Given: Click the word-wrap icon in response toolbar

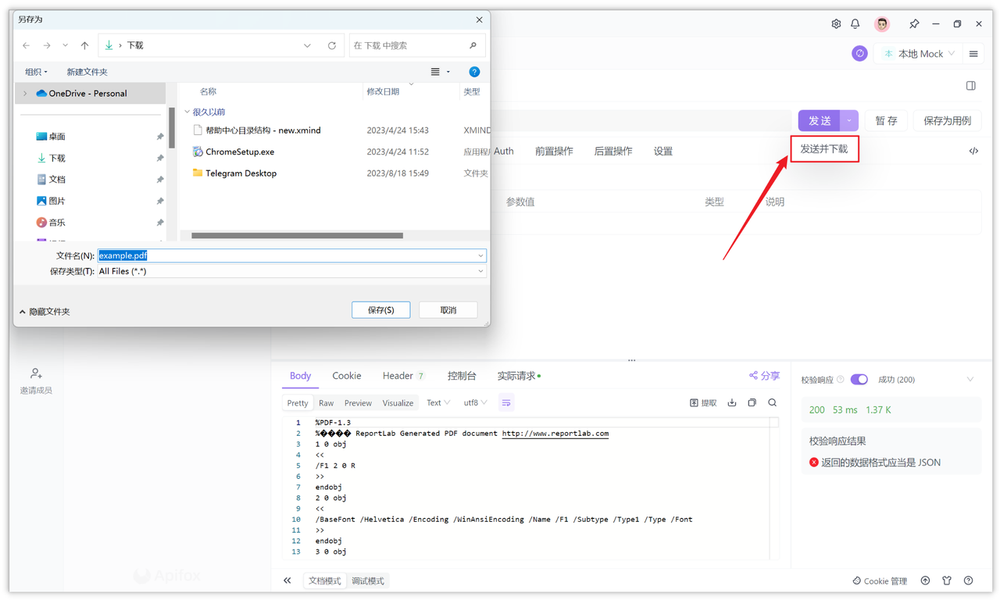Looking at the screenshot, I should point(507,402).
